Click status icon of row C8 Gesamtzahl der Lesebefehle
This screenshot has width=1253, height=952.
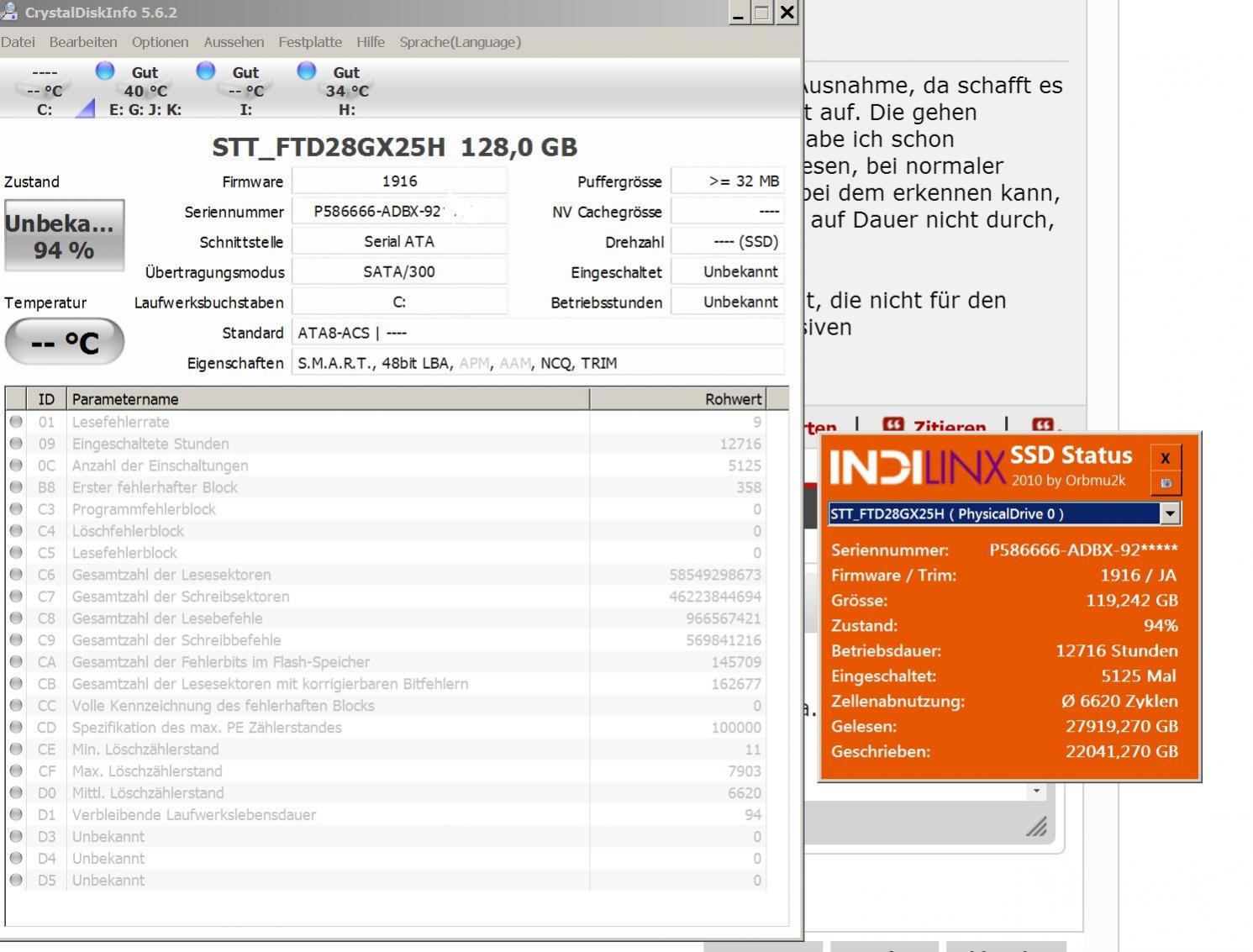click(16, 618)
